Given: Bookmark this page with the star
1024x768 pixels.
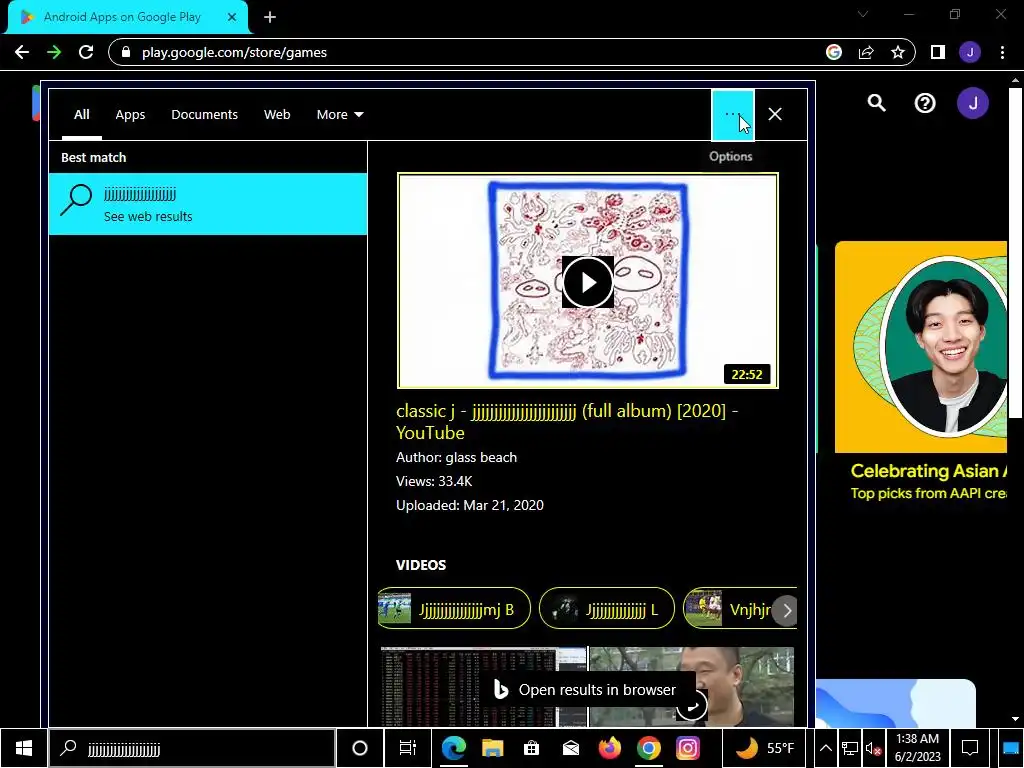Looking at the screenshot, I should point(898,52).
